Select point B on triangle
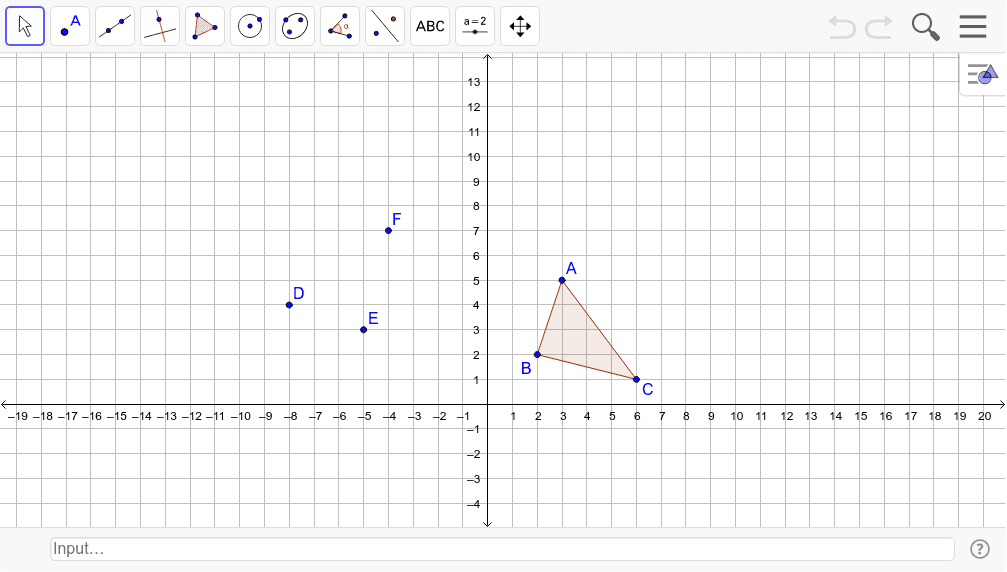1007x572 pixels. click(538, 354)
